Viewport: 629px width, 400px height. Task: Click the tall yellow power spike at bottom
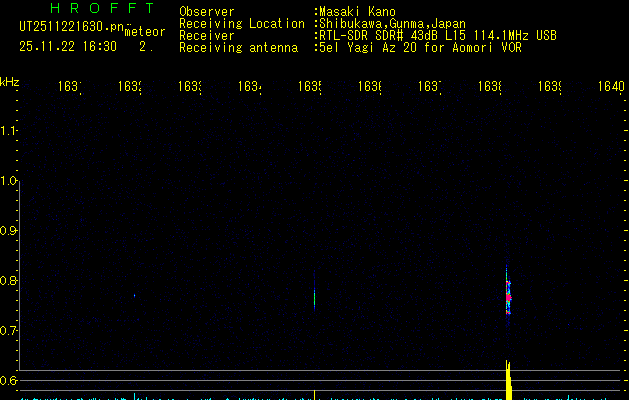[x=508, y=380]
